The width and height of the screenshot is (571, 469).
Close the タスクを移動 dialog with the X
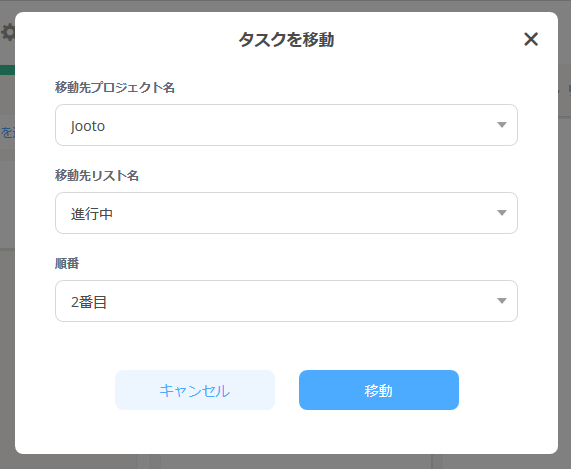pyautogui.click(x=531, y=39)
